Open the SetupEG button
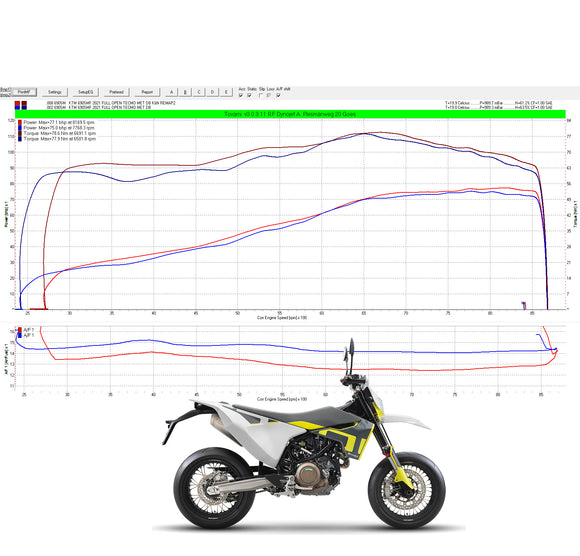 85,92
